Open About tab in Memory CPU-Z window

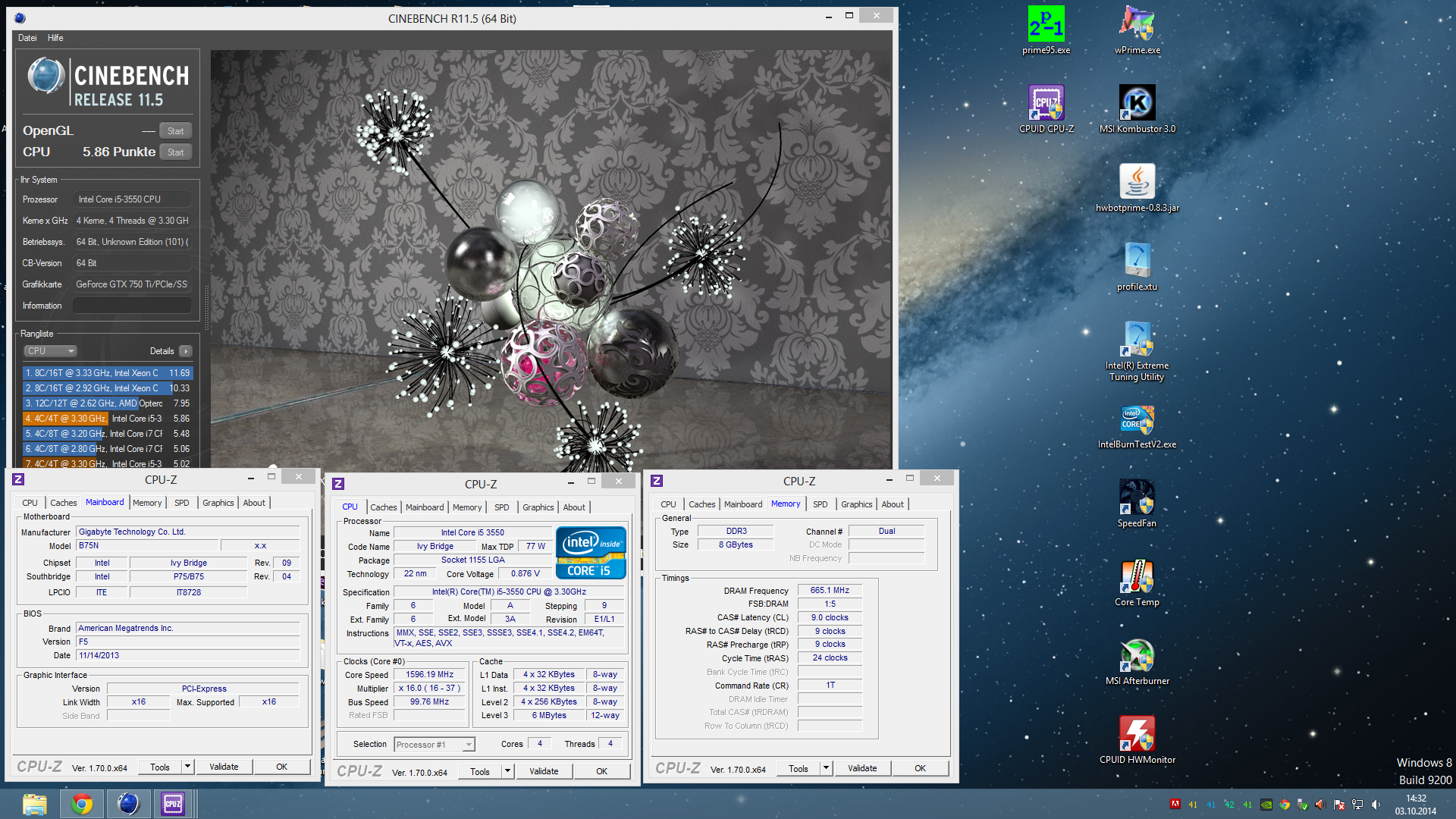(893, 504)
